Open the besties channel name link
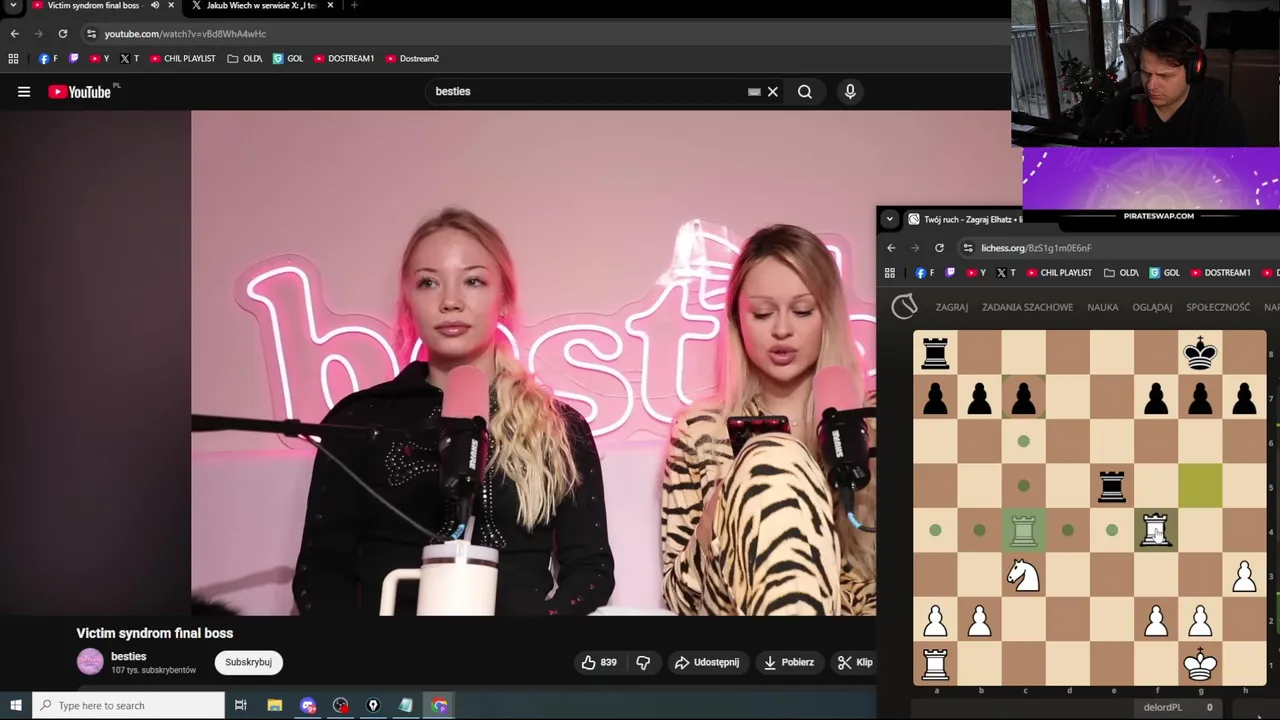This screenshot has width=1280, height=720. click(x=128, y=656)
